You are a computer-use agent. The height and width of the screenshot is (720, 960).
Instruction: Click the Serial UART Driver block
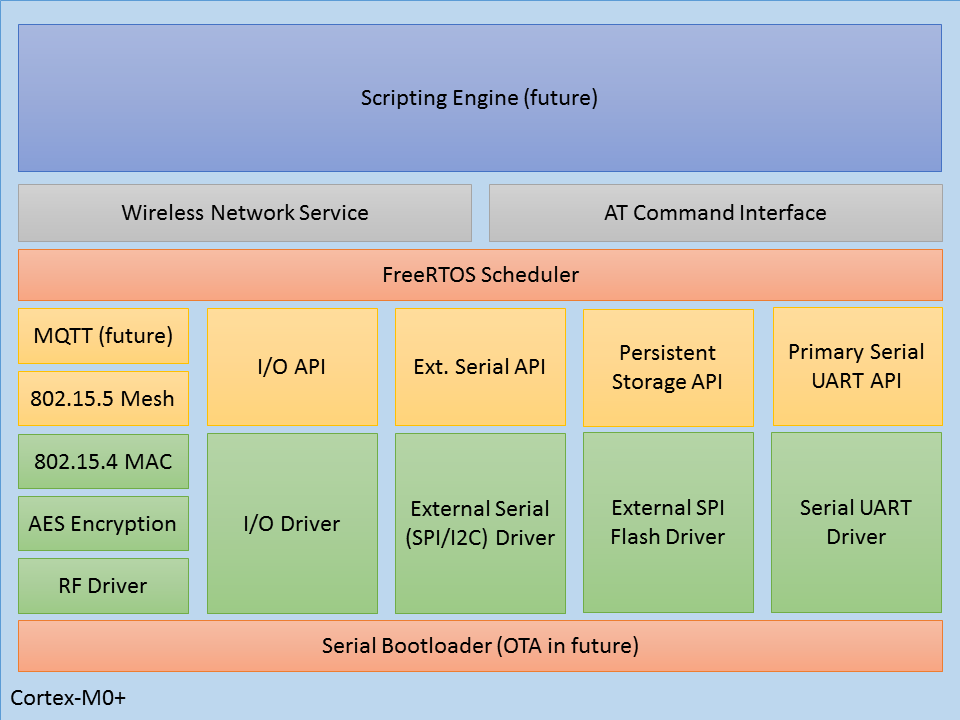[856, 522]
